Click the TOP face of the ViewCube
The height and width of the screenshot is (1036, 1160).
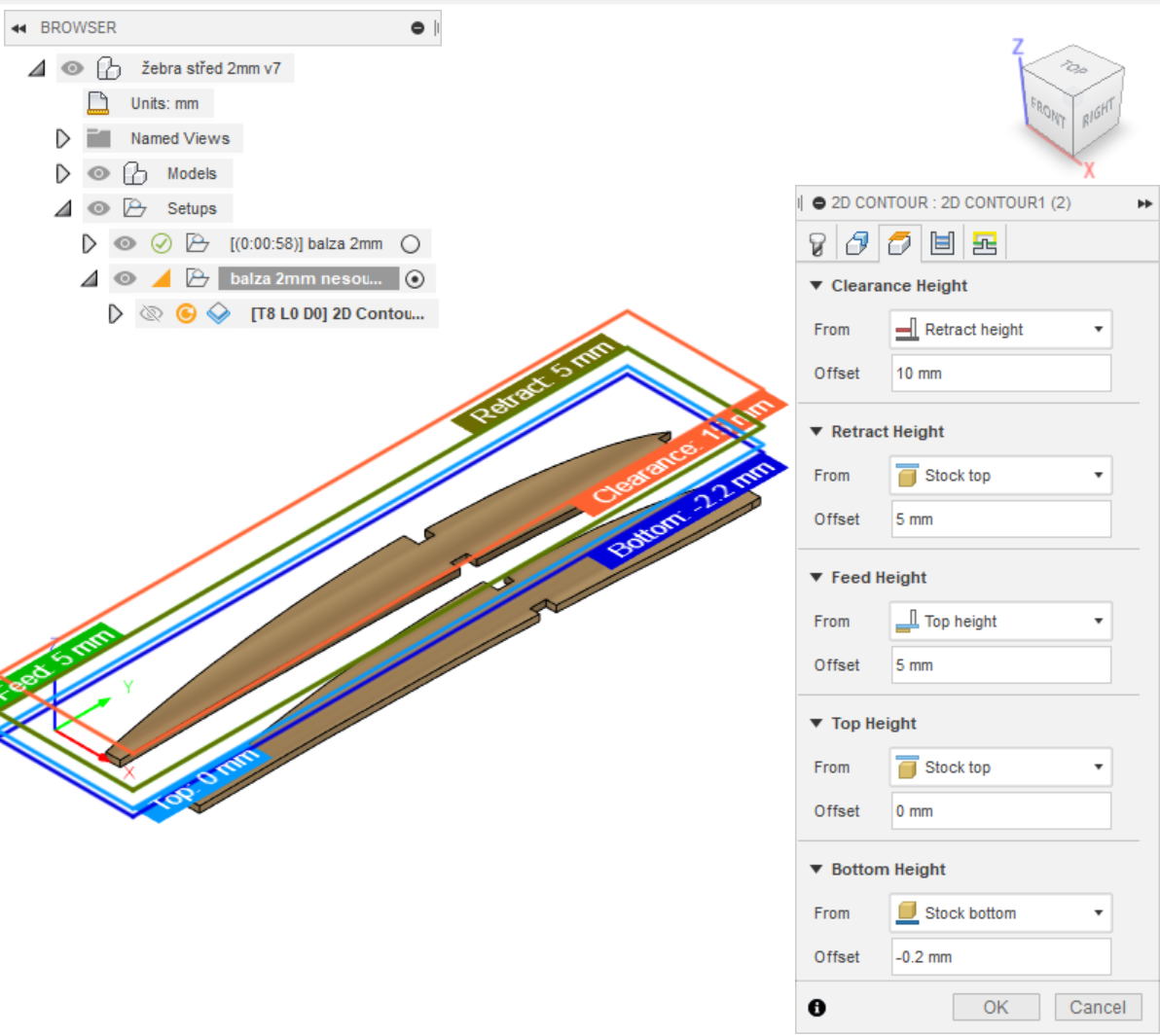[1074, 69]
